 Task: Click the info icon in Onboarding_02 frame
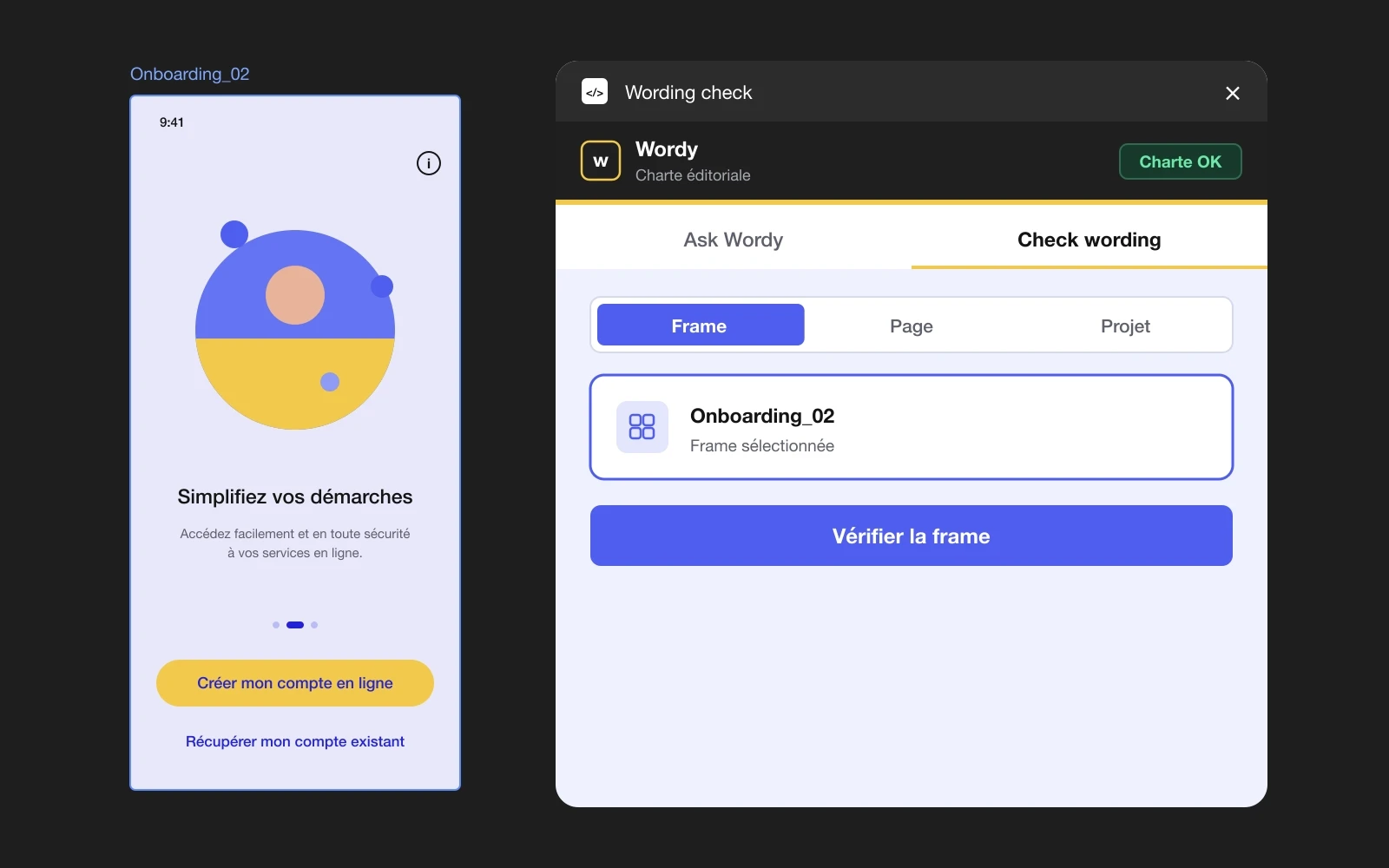tap(429, 163)
